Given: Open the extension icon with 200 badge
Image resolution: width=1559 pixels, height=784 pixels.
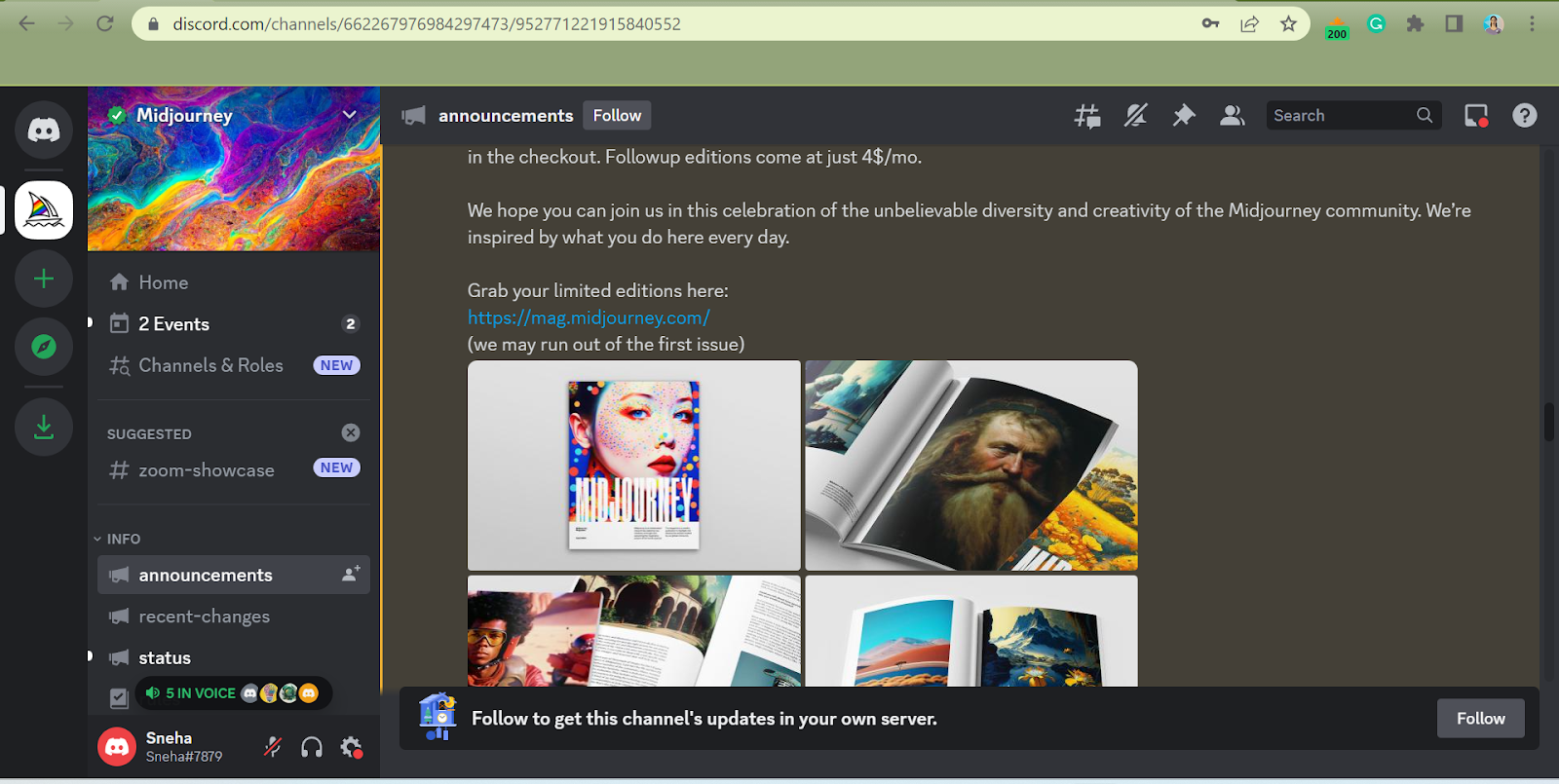Looking at the screenshot, I should [x=1337, y=26].
